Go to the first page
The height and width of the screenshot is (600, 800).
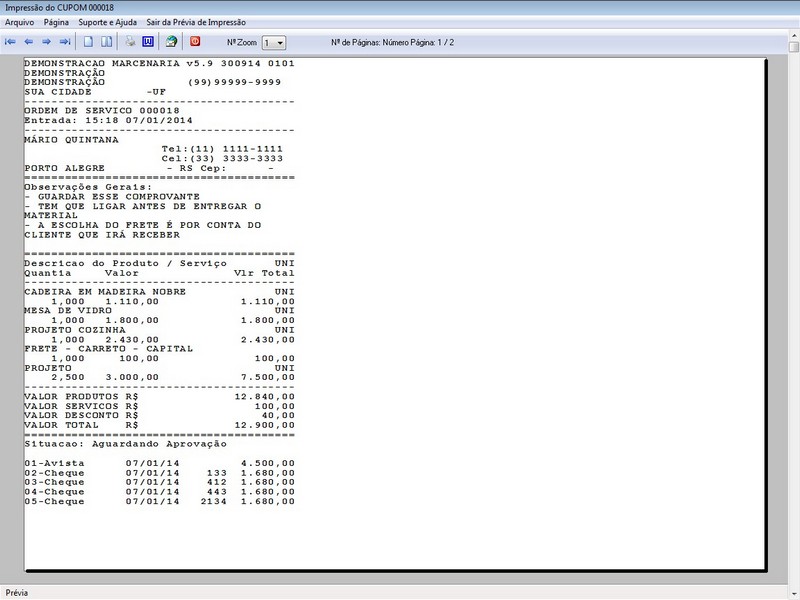pos(10,41)
